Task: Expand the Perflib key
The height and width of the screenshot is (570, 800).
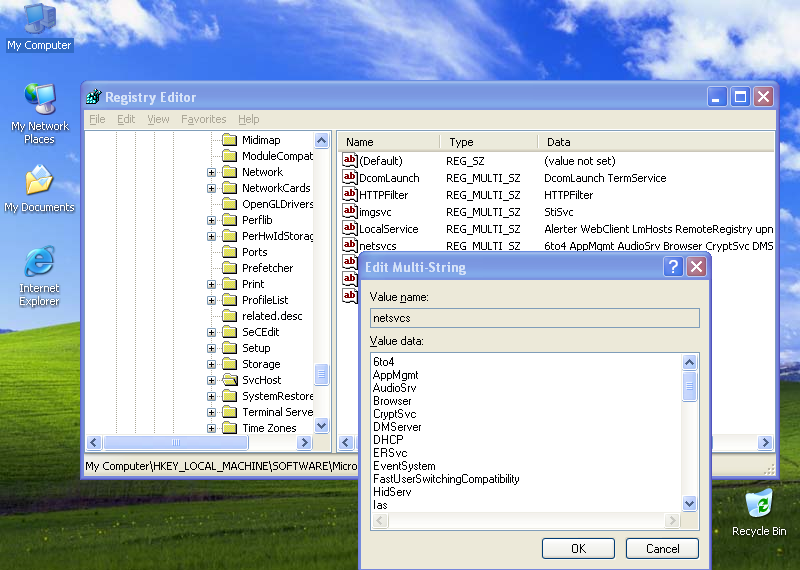Action: pos(211,220)
